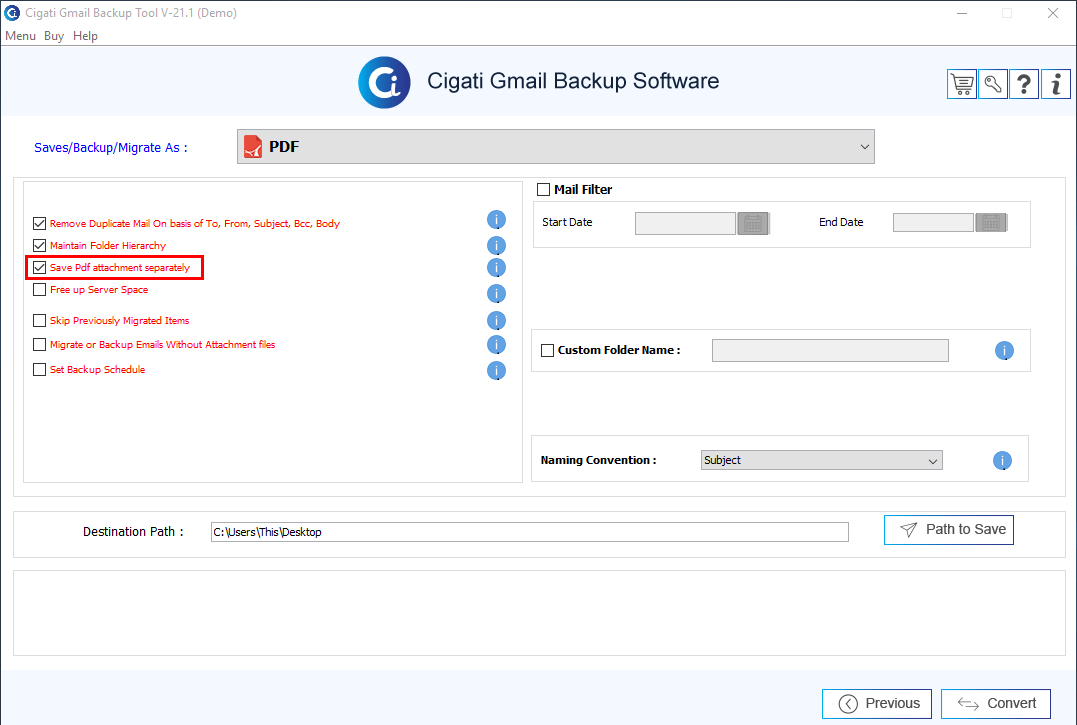Open the Naming Convention Subject dropdown
Screen dimensions: 1077x725
click(x=821, y=460)
